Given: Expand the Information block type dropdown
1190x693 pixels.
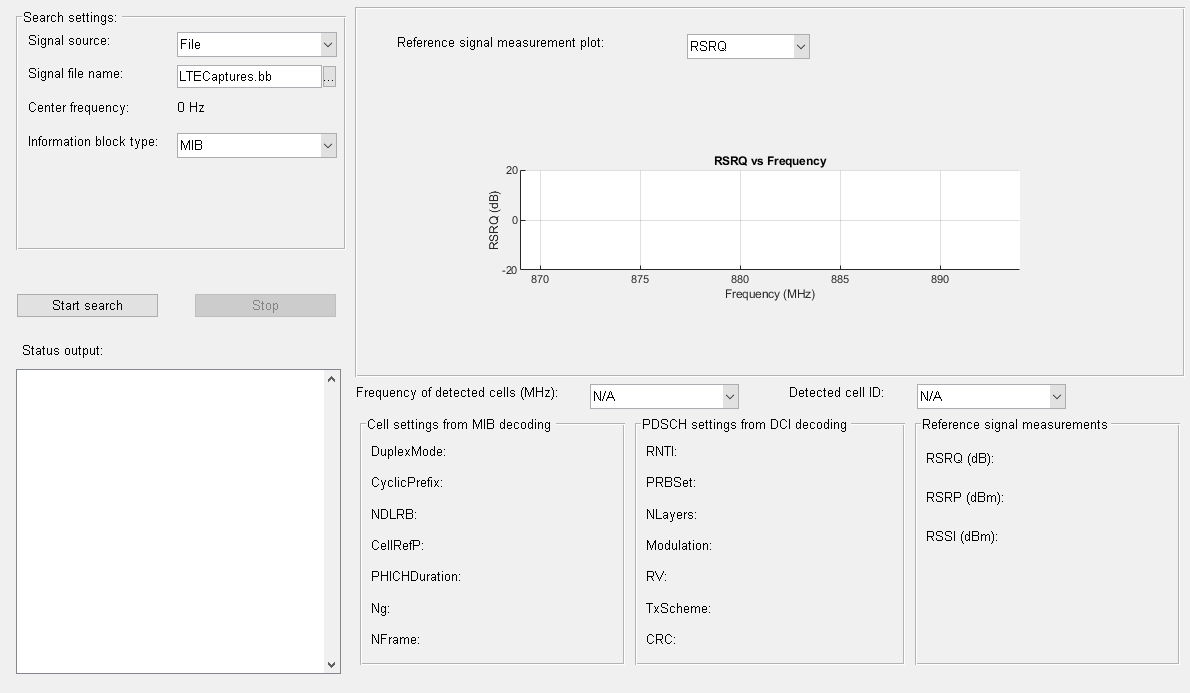Looking at the screenshot, I should coord(256,145).
